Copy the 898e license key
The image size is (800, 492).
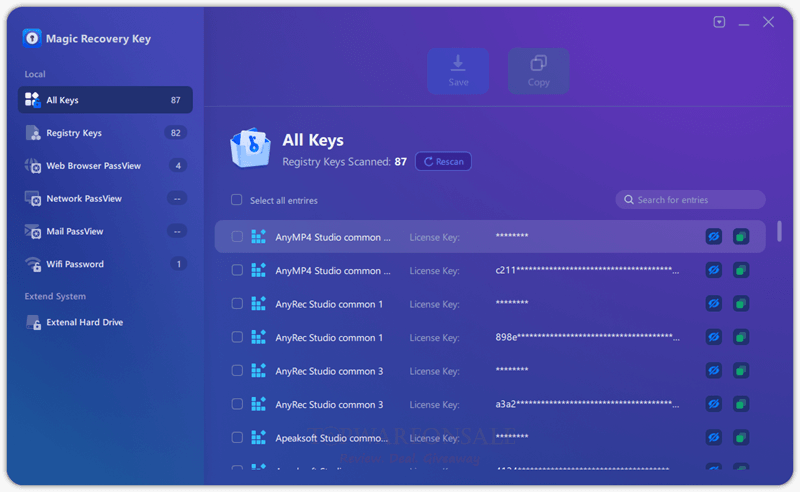point(741,337)
